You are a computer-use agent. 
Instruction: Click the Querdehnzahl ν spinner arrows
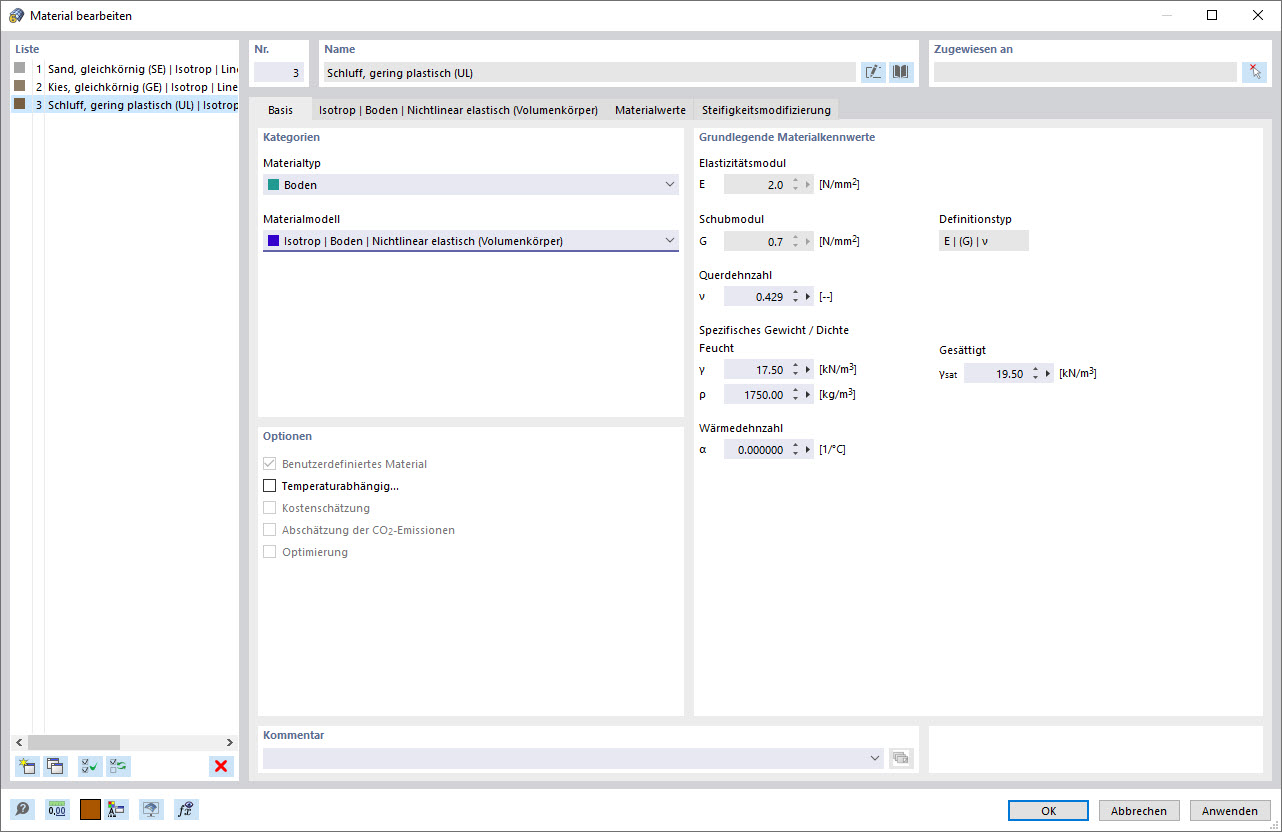pos(795,296)
